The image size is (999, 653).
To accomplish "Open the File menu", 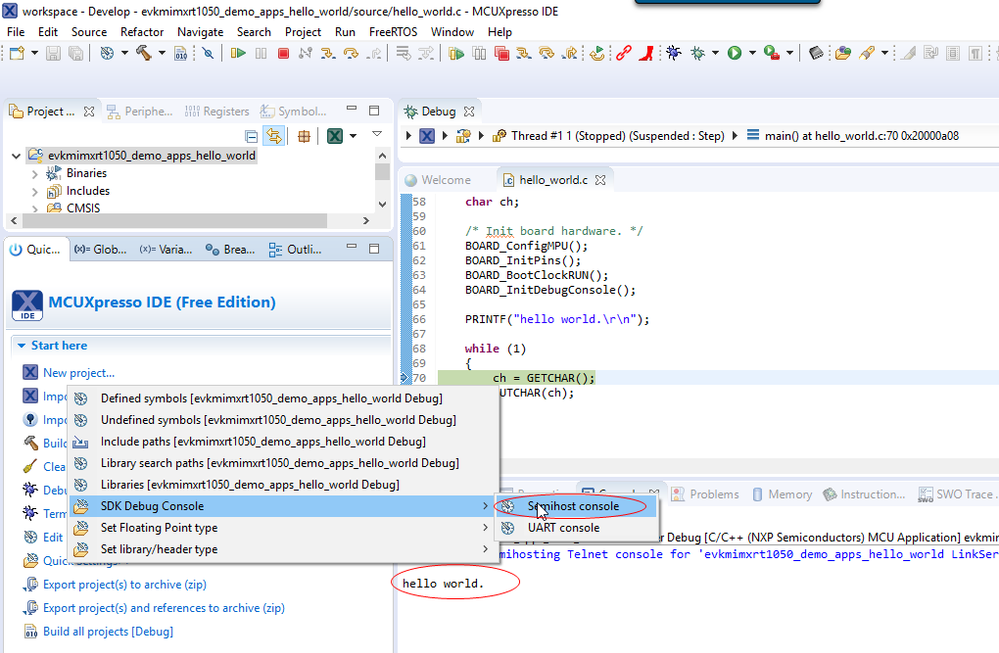I will click(x=15, y=32).
